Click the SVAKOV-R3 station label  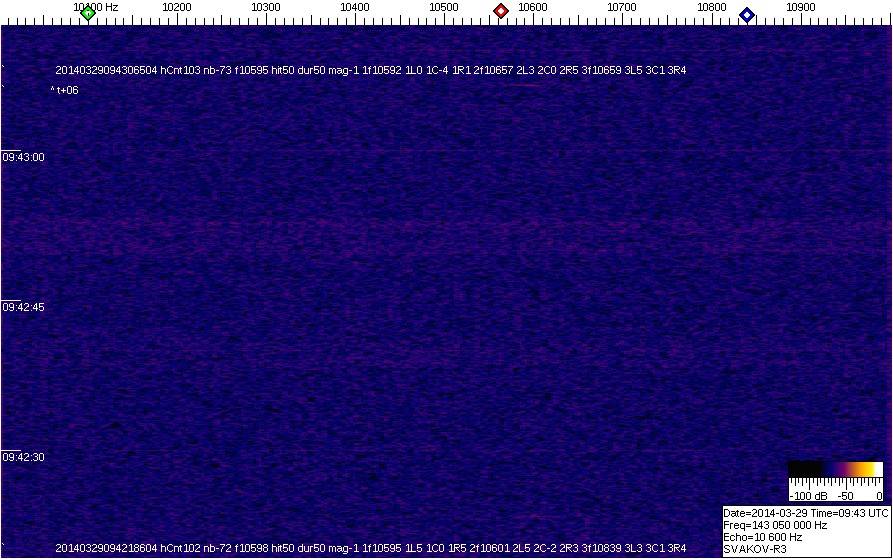point(755,549)
